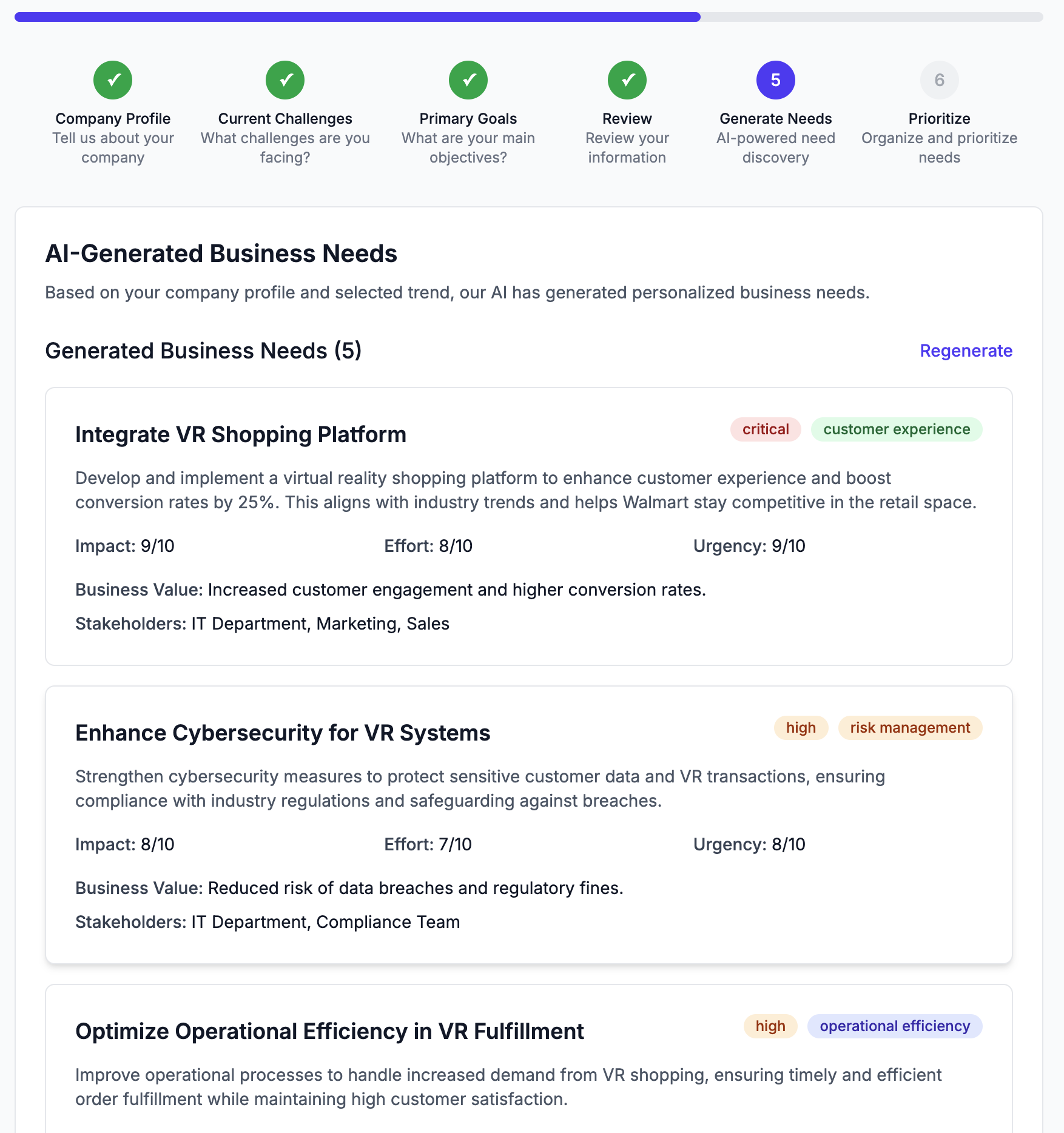Screen dimensions: 1064x1133
Task: Click the Regenerate link
Action: pyautogui.click(x=966, y=351)
